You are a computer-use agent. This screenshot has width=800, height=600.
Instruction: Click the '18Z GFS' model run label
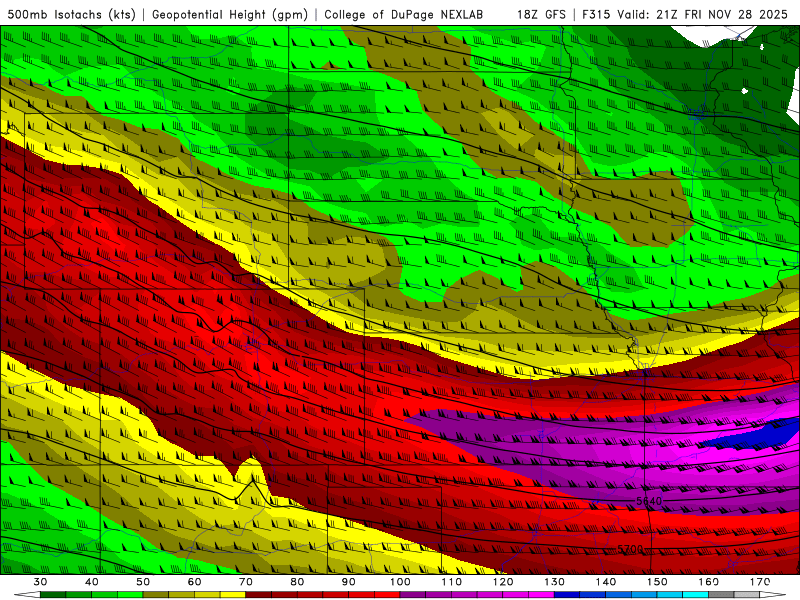click(x=541, y=14)
